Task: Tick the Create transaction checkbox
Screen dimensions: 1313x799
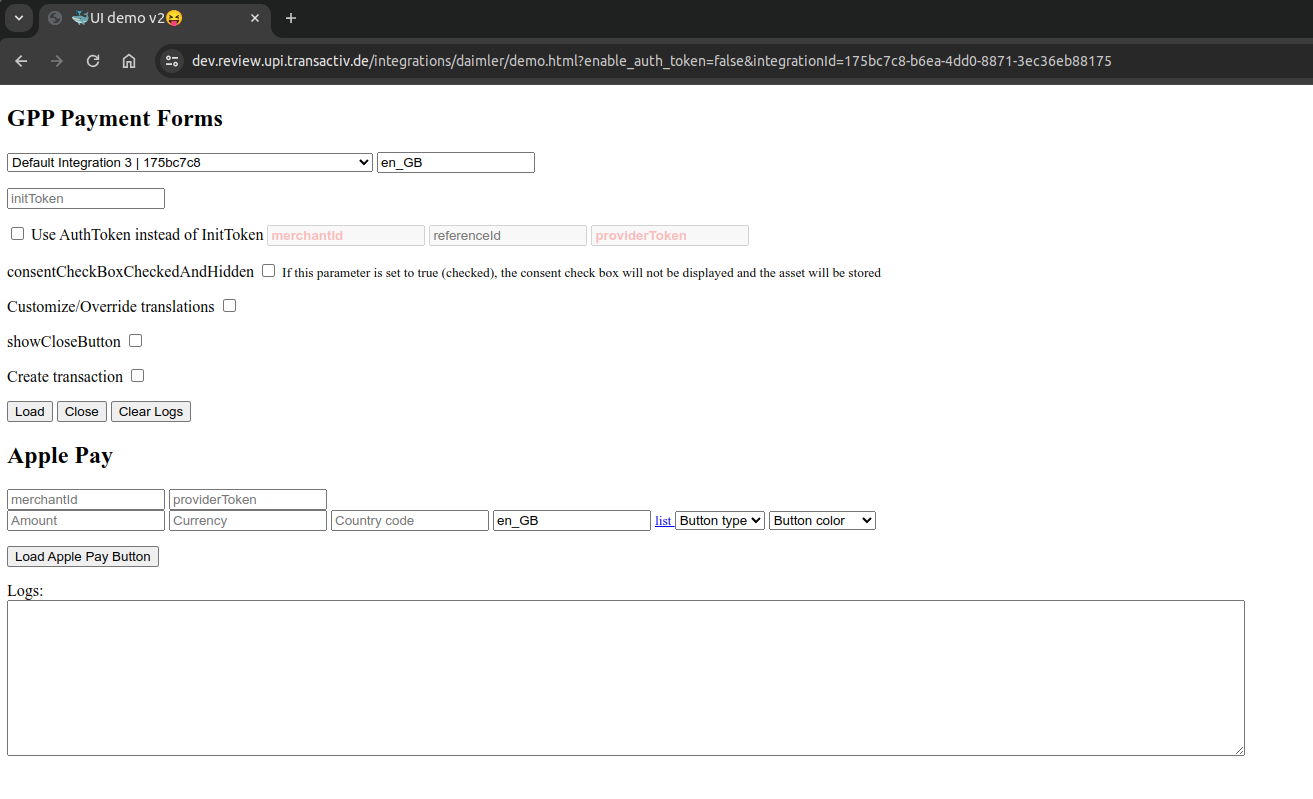Action: click(x=137, y=376)
